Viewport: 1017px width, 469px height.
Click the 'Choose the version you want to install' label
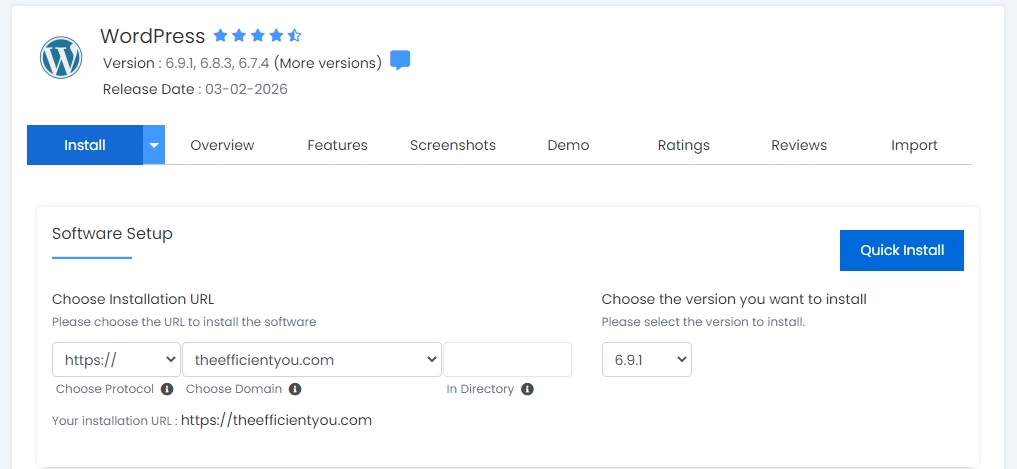click(x=734, y=299)
